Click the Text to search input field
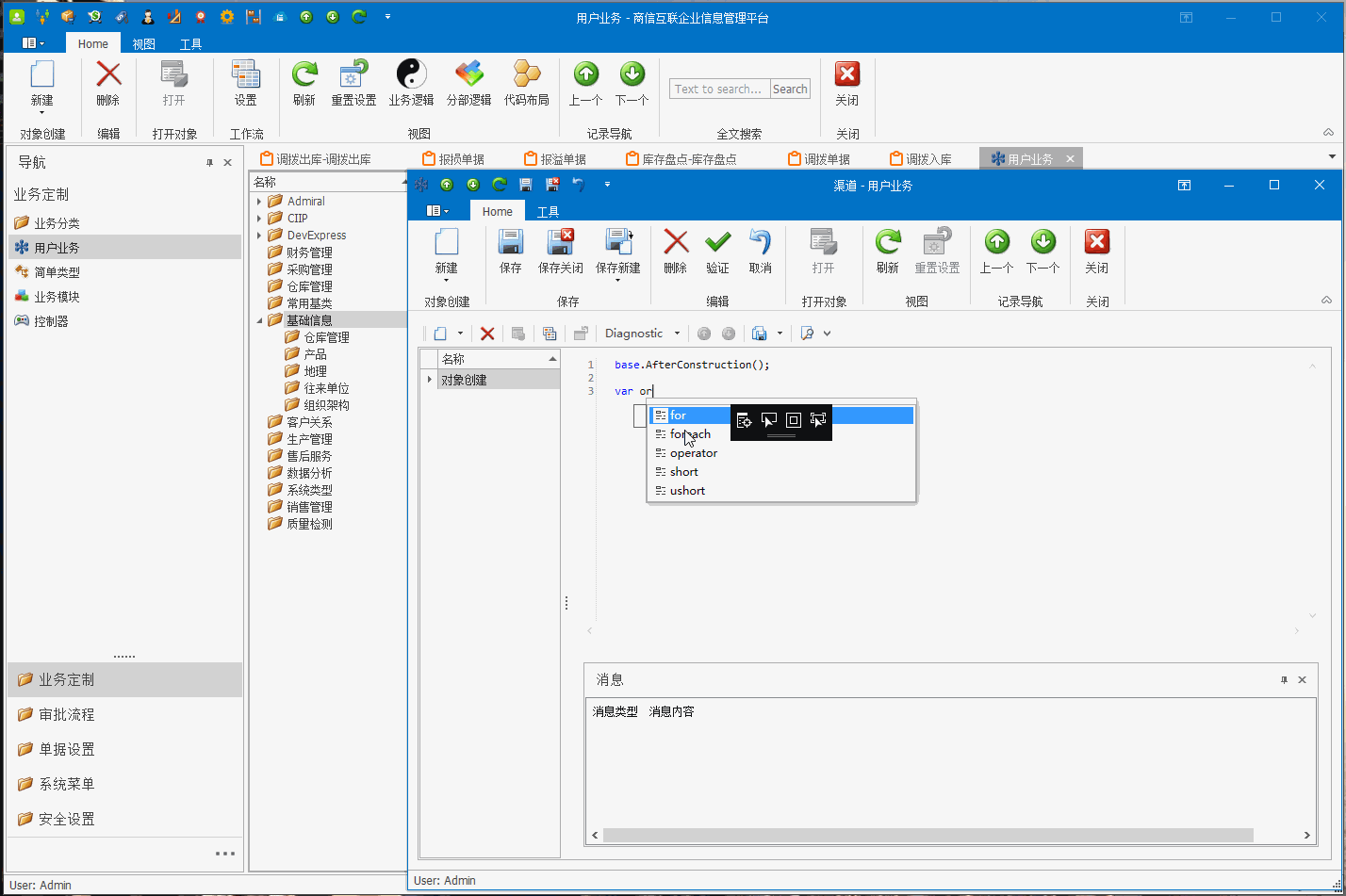The height and width of the screenshot is (896, 1346). (720, 90)
